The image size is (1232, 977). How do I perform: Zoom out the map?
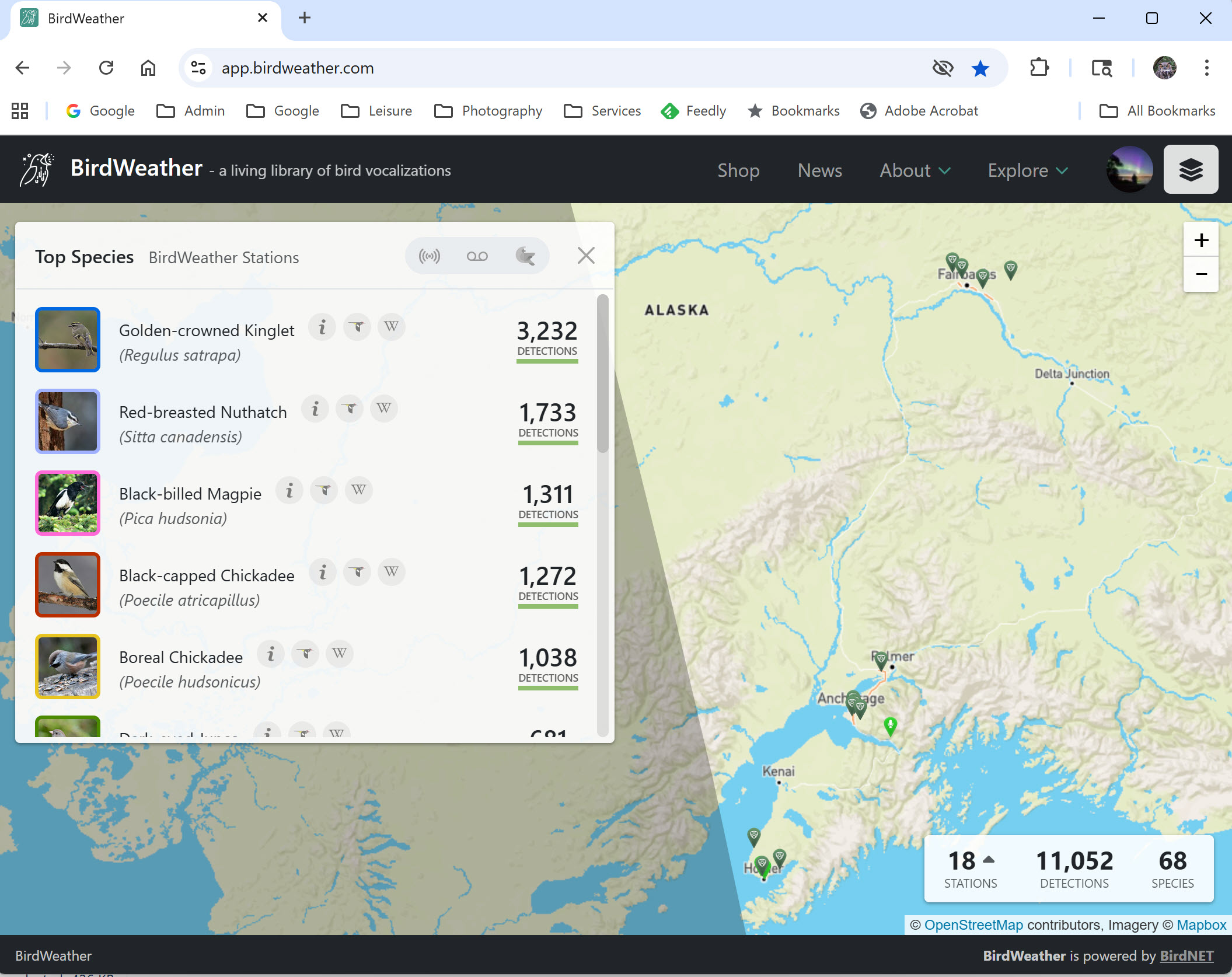(1200, 274)
